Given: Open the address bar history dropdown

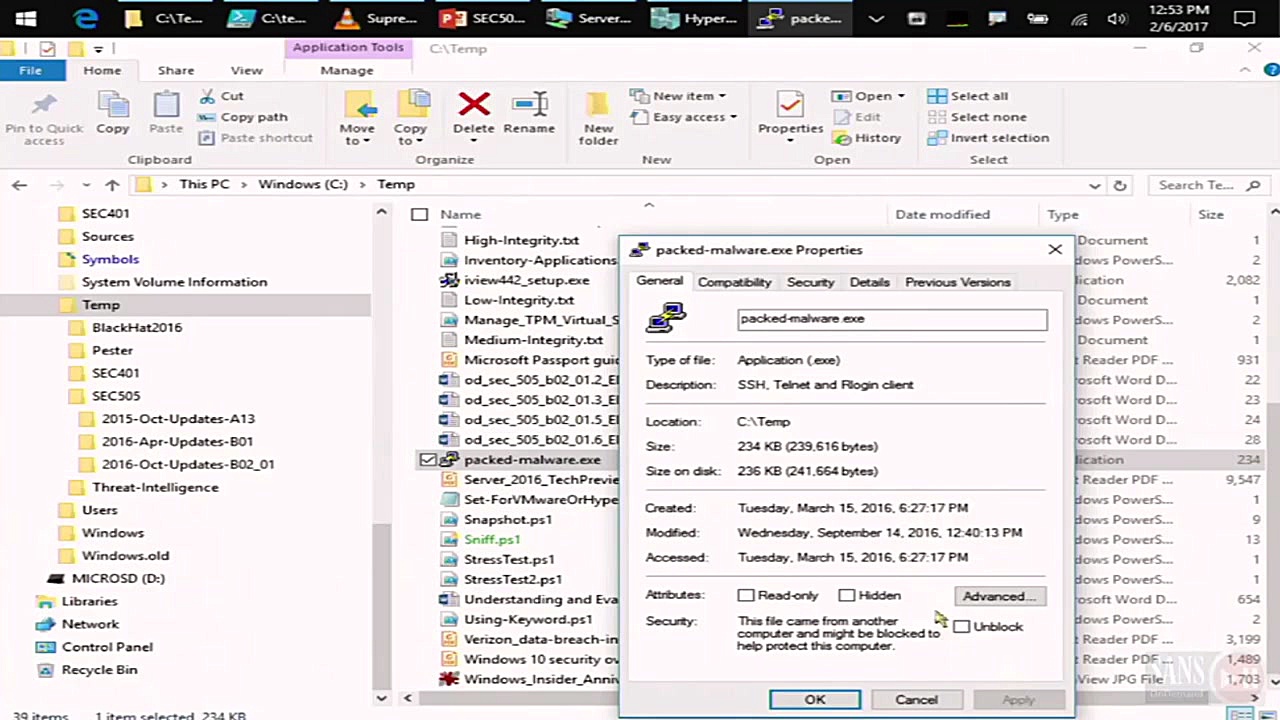Looking at the screenshot, I should click(x=1095, y=185).
